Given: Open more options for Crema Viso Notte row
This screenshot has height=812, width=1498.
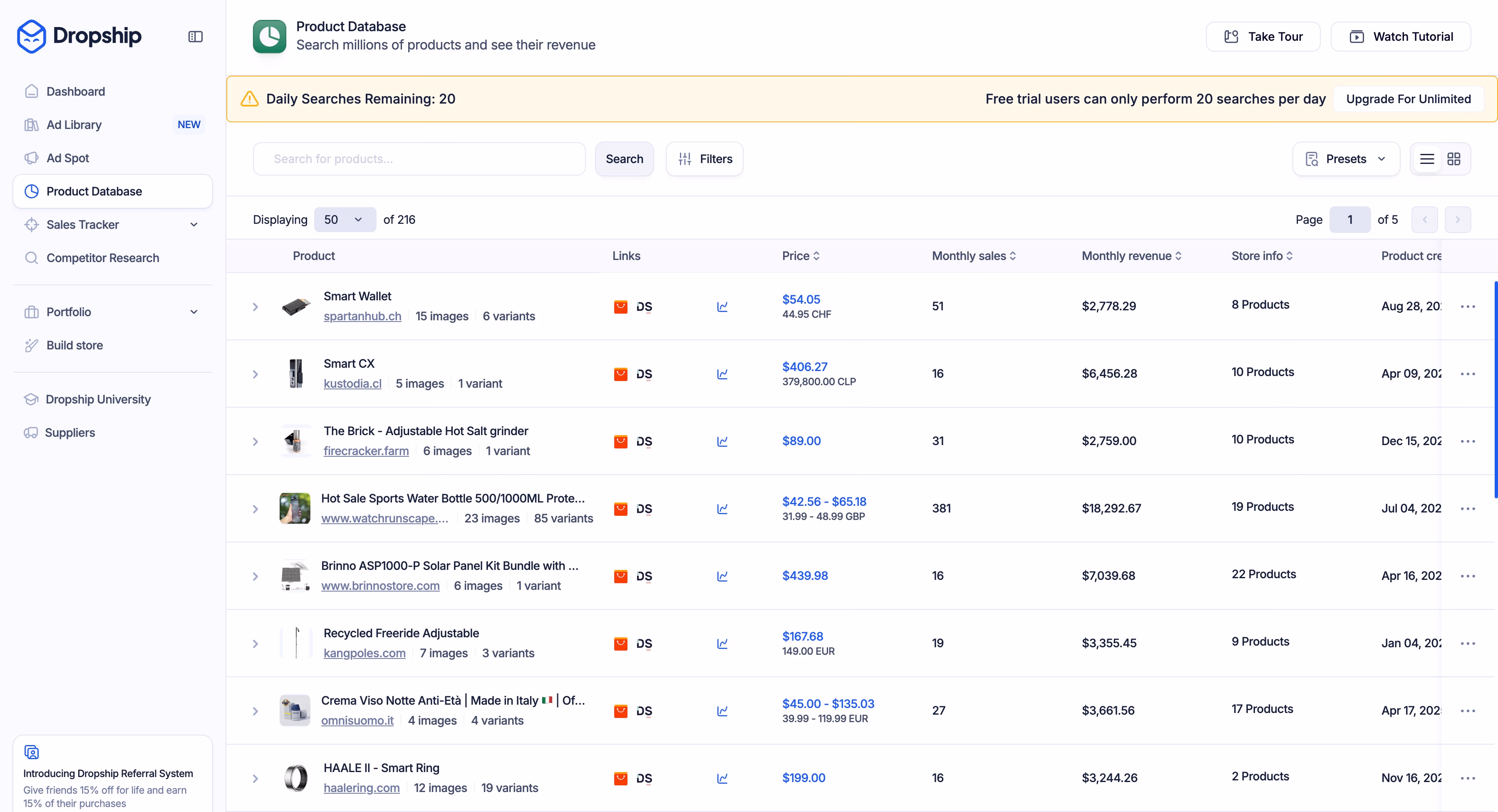Looking at the screenshot, I should (1468, 711).
